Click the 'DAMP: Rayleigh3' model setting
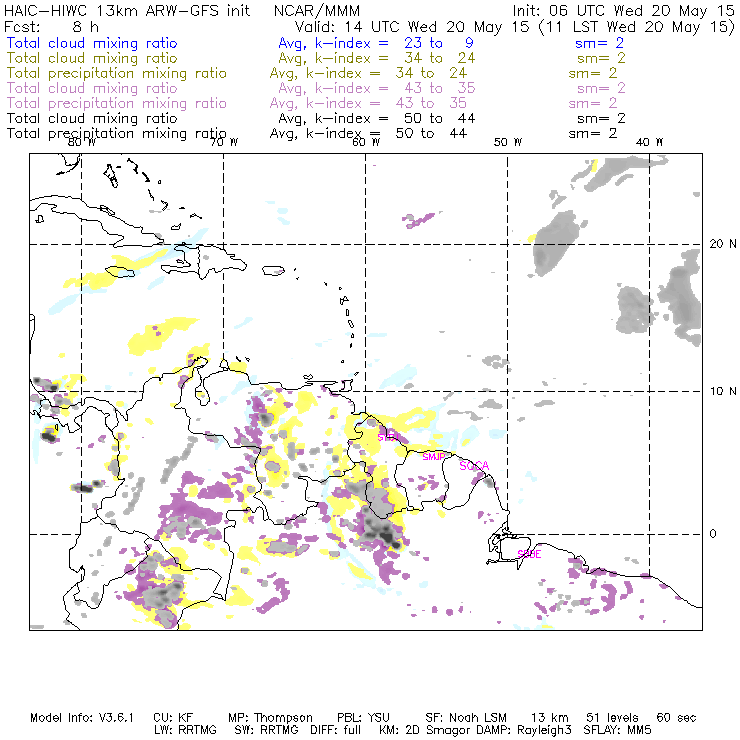The image size is (740, 740). (524, 730)
